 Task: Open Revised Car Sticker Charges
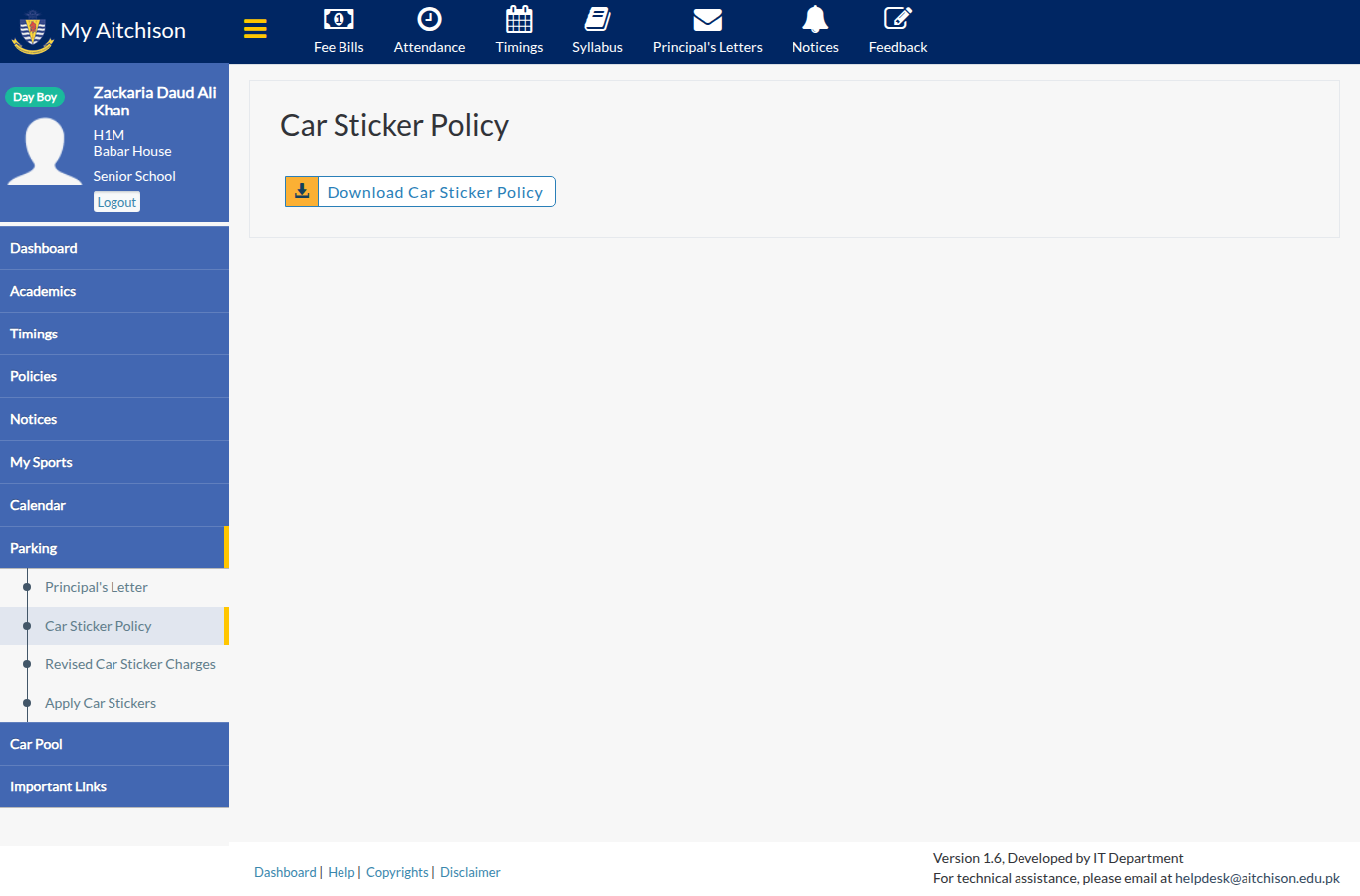tap(130, 664)
